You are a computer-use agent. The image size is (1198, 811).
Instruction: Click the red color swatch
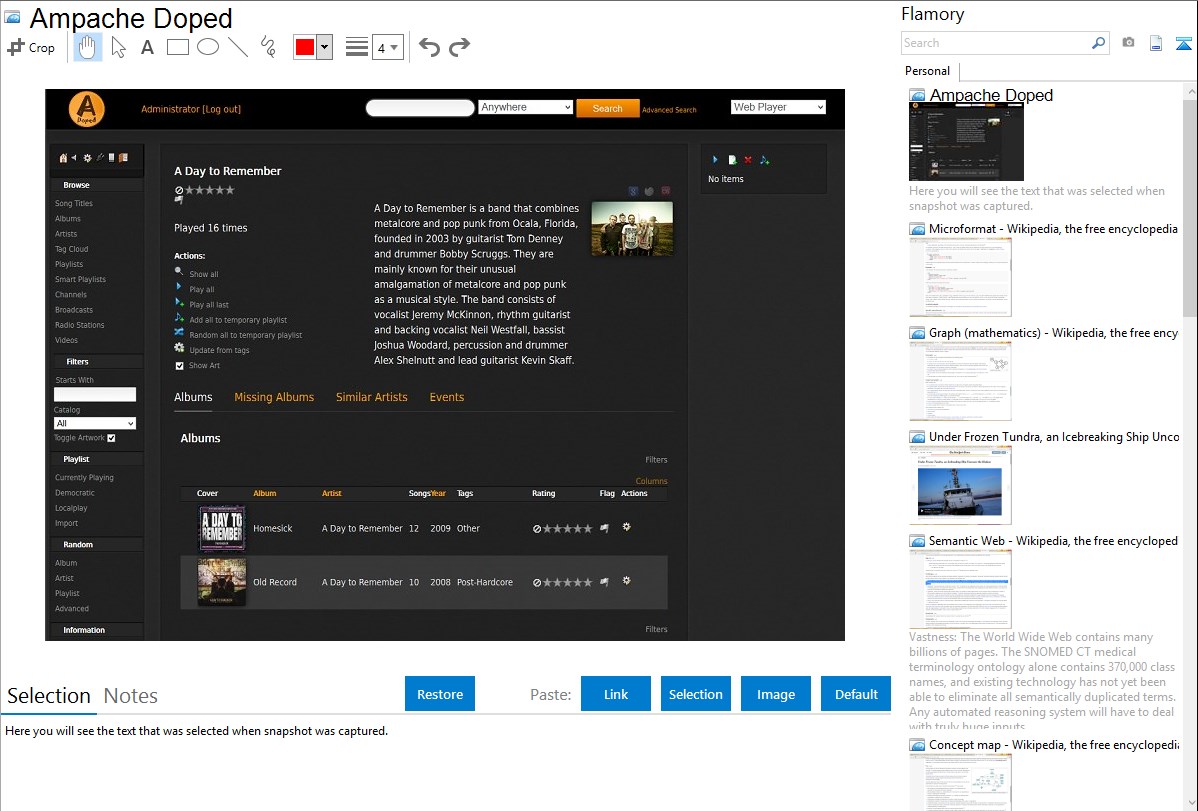coord(305,47)
